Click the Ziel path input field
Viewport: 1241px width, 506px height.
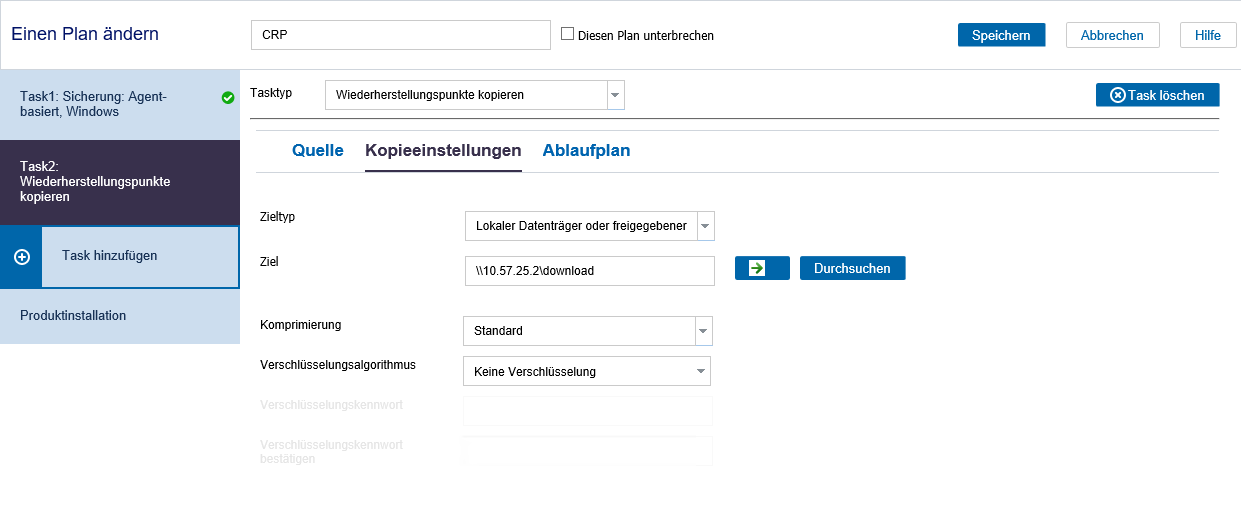[590, 270]
